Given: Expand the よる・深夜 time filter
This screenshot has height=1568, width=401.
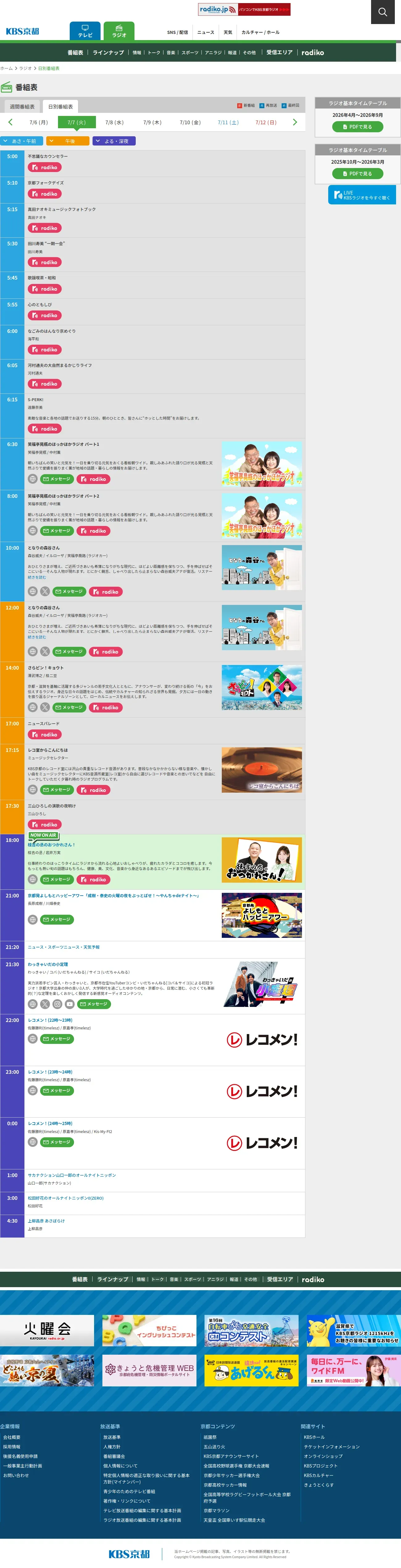Looking at the screenshot, I should (114, 141).
